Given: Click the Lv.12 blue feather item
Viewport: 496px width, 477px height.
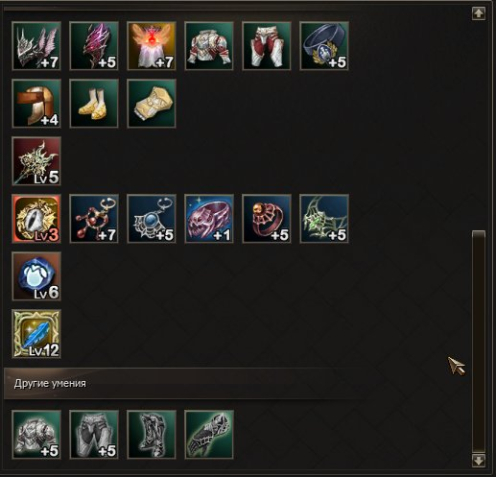Looking at the screenshot, I should click(x=36, y=334).
